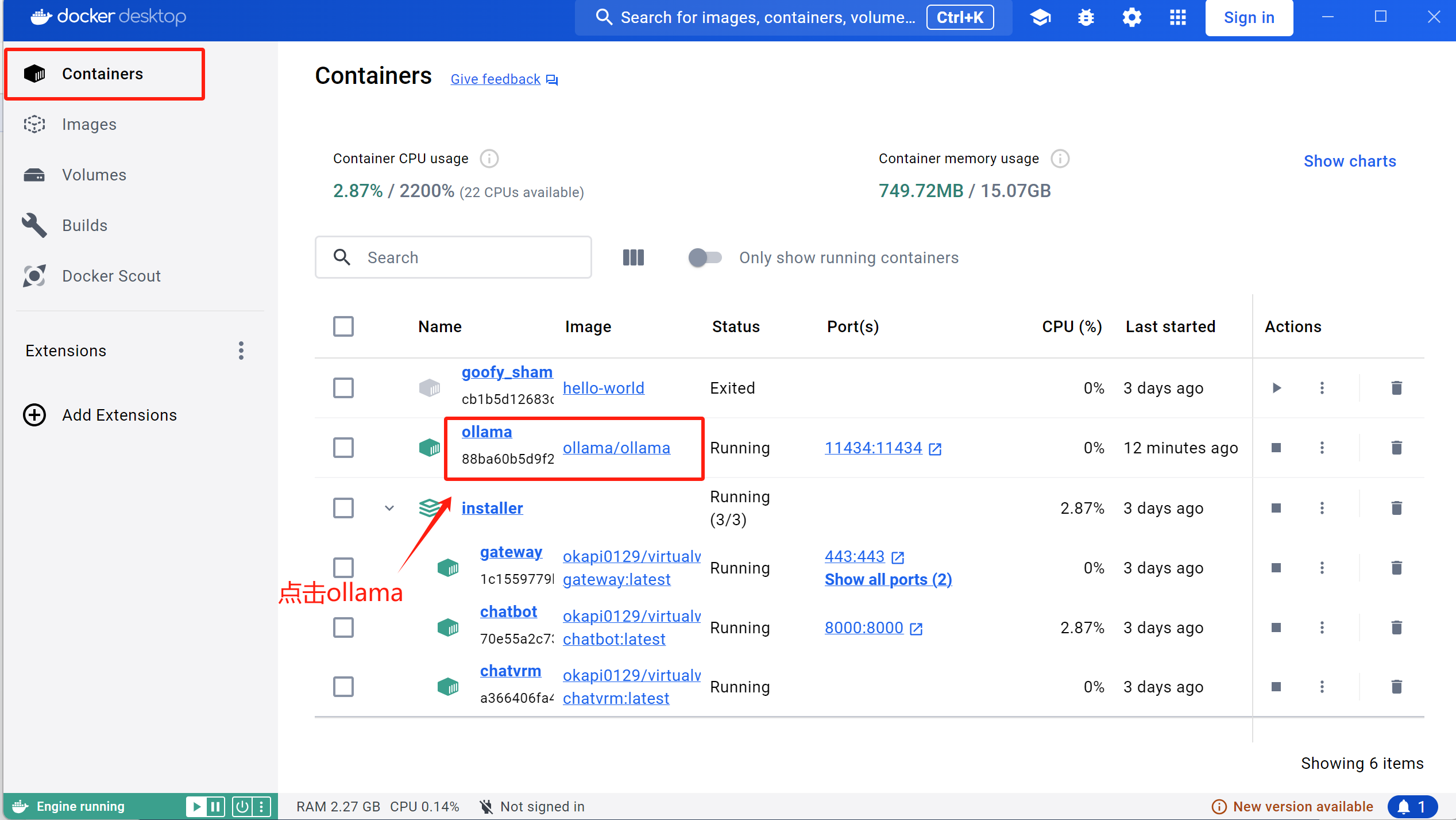Stop the installer stack
This screenshot has width=1456, height=820.
point(1276,508)
